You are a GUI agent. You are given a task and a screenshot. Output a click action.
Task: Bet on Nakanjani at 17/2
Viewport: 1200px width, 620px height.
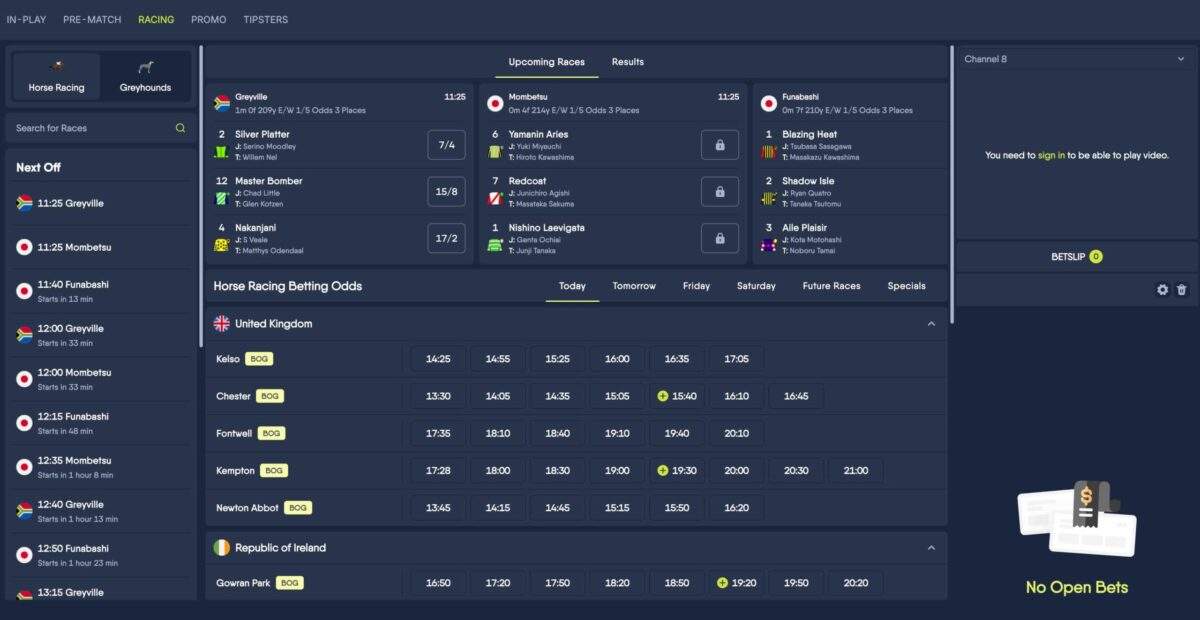[446, 239]
